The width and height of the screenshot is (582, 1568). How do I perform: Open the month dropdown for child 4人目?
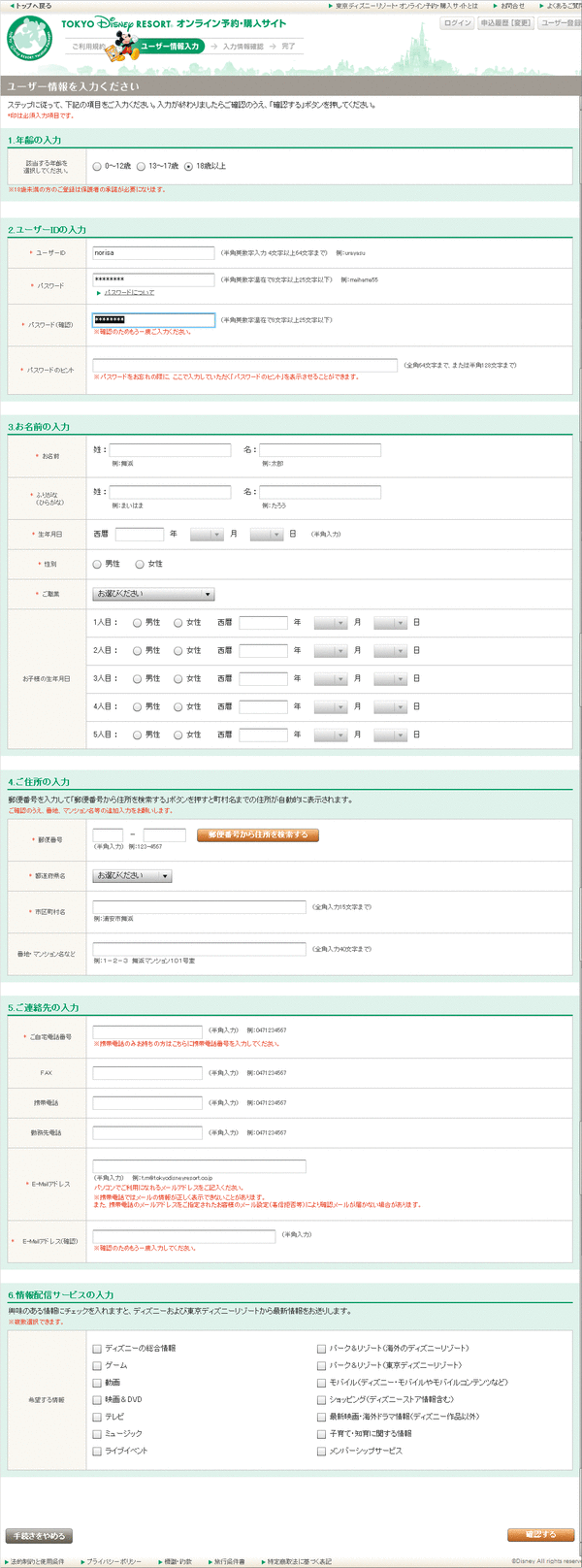[330, 707]
